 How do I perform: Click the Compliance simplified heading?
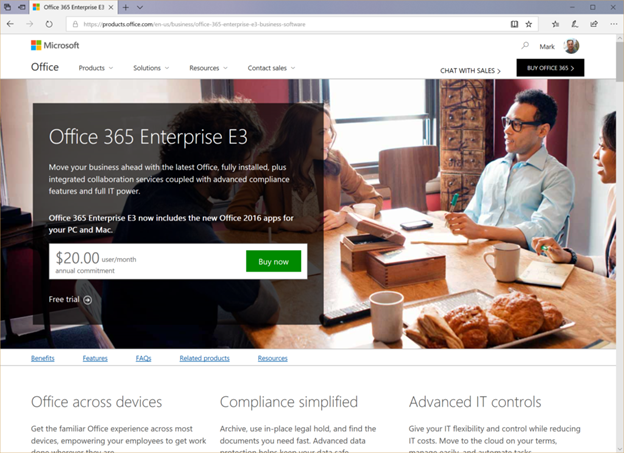pos(289,402)
